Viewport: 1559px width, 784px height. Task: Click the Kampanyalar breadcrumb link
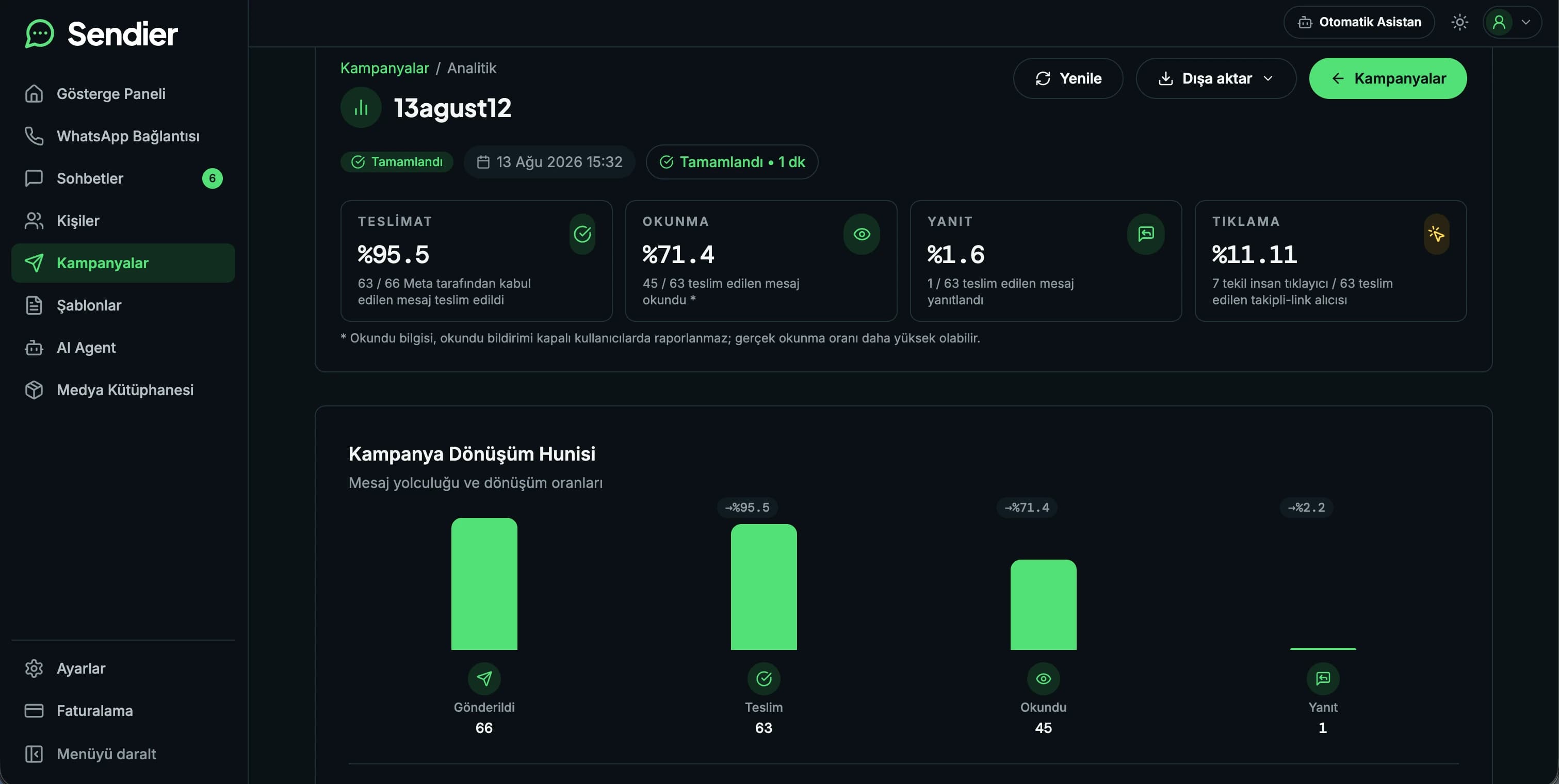point(384,69)
